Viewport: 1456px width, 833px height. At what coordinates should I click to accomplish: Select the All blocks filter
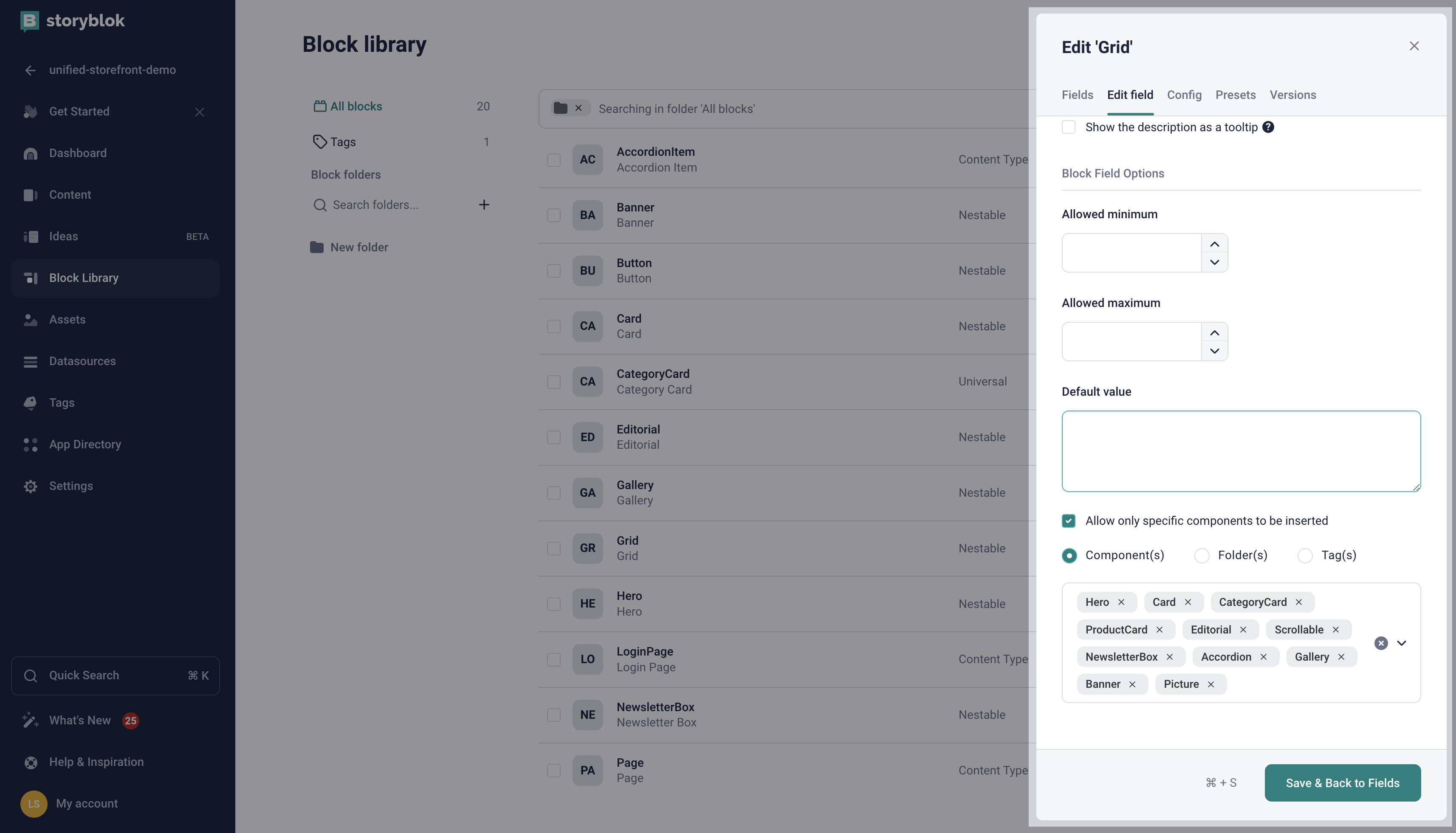(x=401, y=107)
